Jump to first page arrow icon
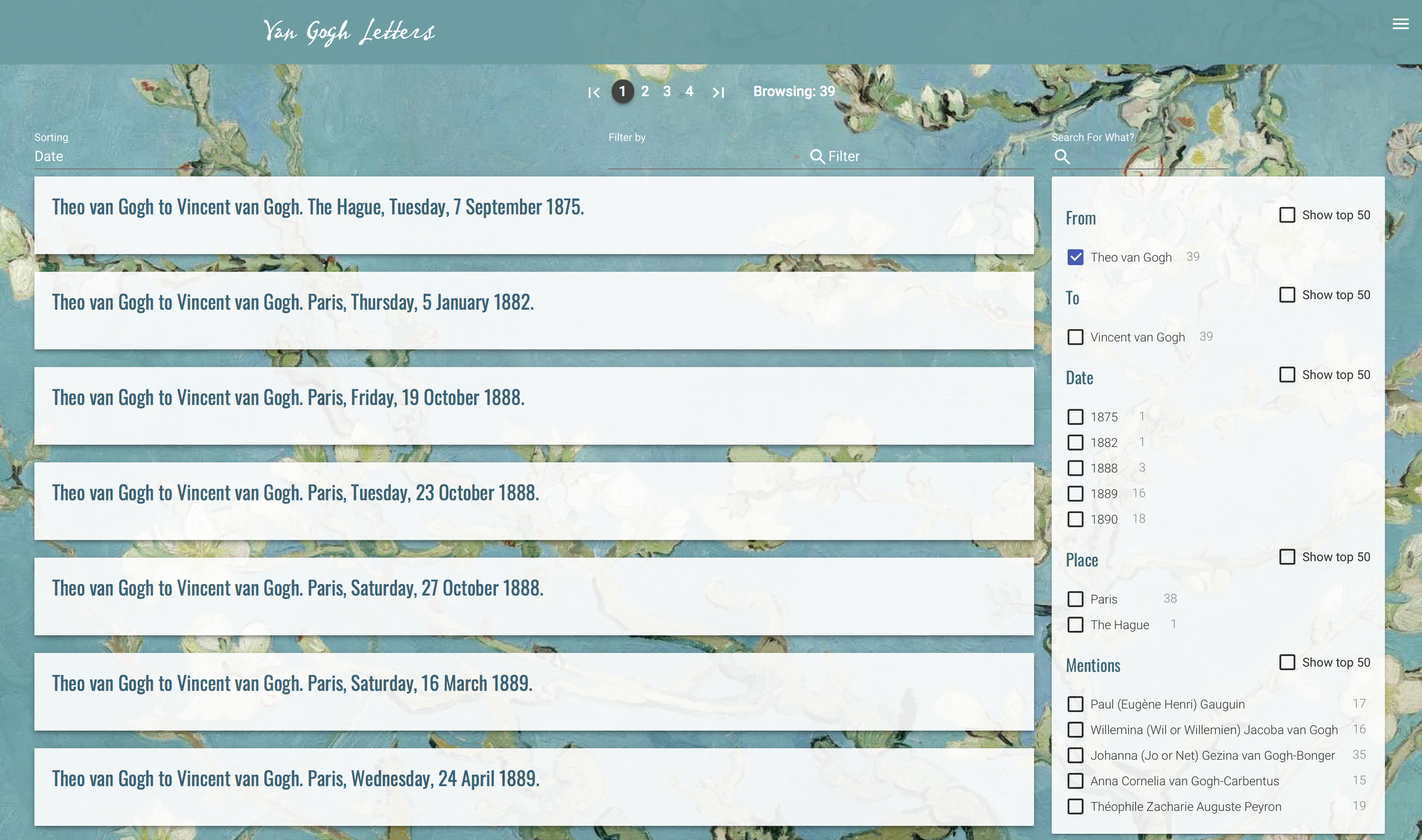Image resolution: width=1422 pixels, height=840 pixels. pyautogui.click(x=593, y=92)
